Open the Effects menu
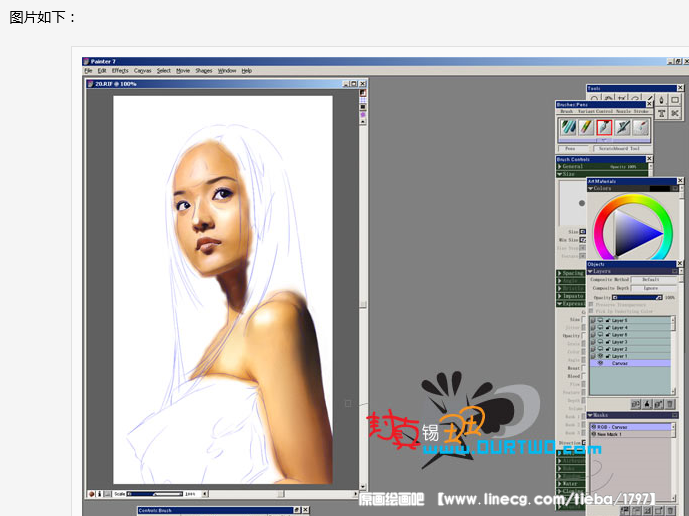689x516 pixels. coord(120,71)
